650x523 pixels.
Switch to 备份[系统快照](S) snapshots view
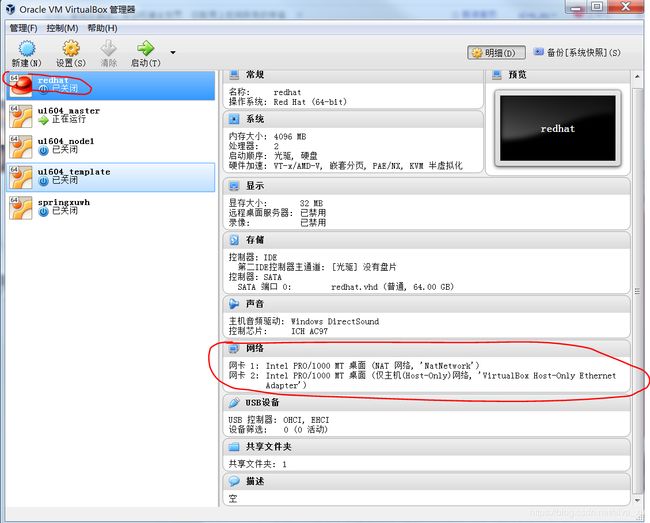pyautogui.click(x=577, y=53)
